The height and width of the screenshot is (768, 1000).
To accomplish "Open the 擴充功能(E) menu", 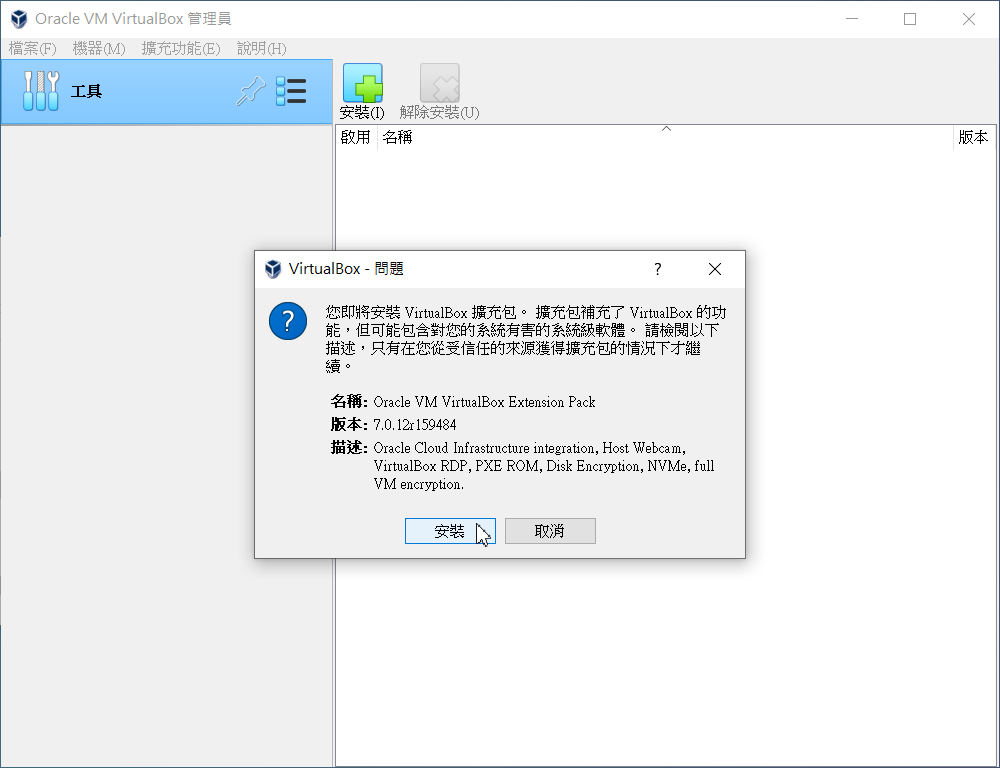I will pos(180,48).
